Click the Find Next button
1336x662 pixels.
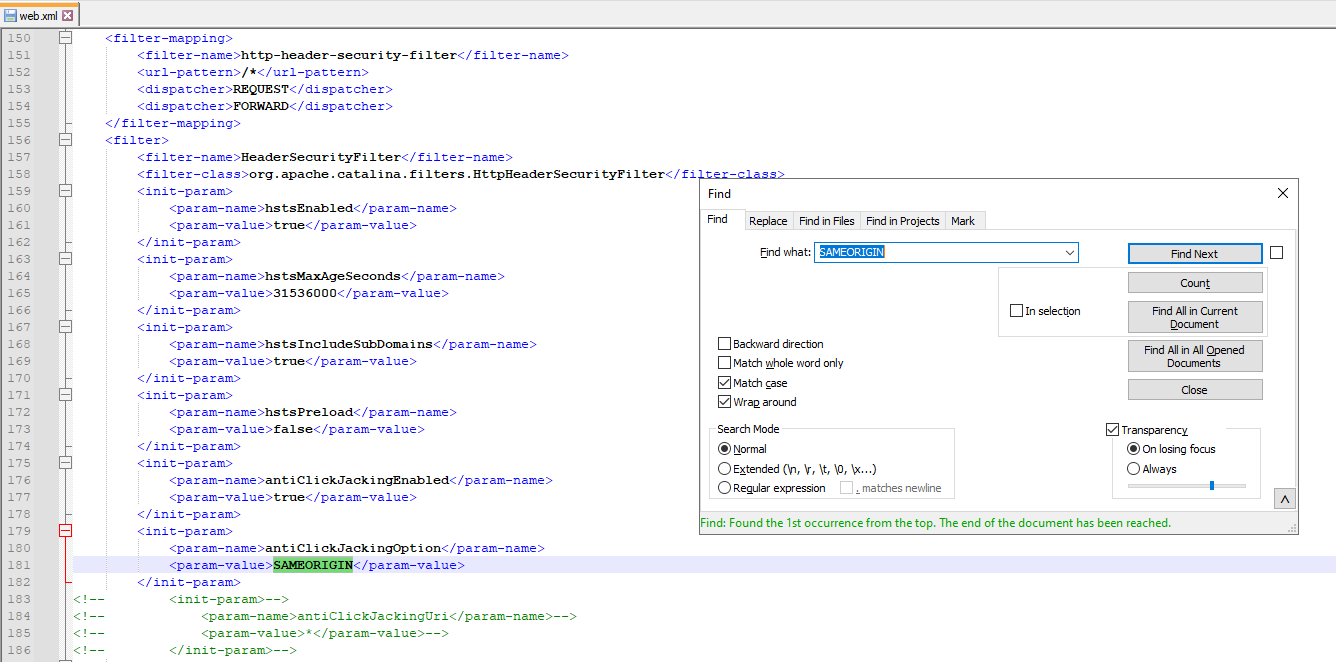point(1195,253)
